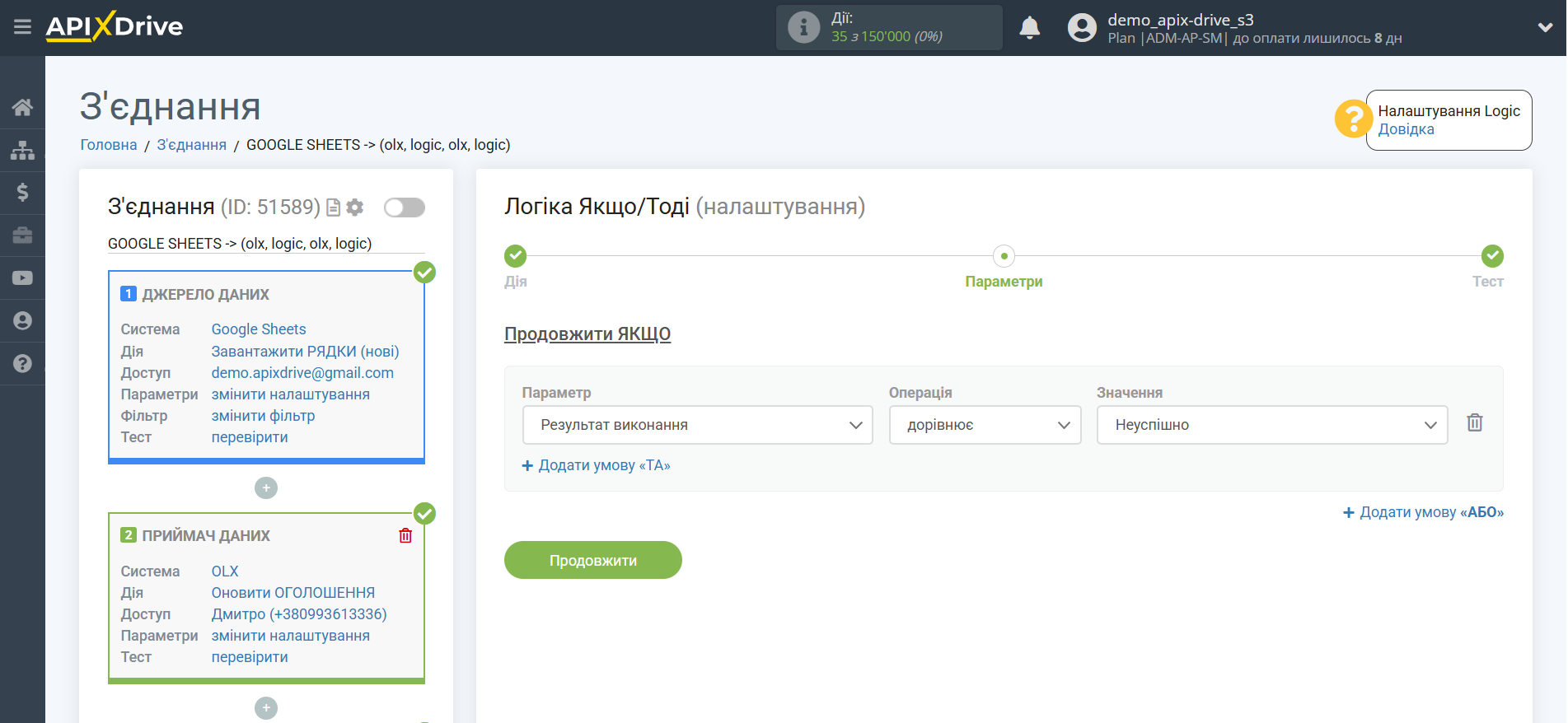1568x723 pixels.
Task: Click demo.apixdrive@gmail.com access link
Action: click(302, 373)
